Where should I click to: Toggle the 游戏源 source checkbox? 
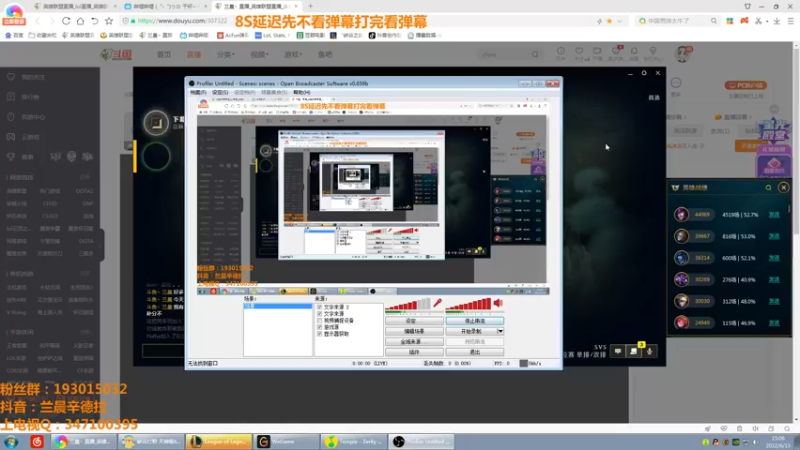click(319, 327)
